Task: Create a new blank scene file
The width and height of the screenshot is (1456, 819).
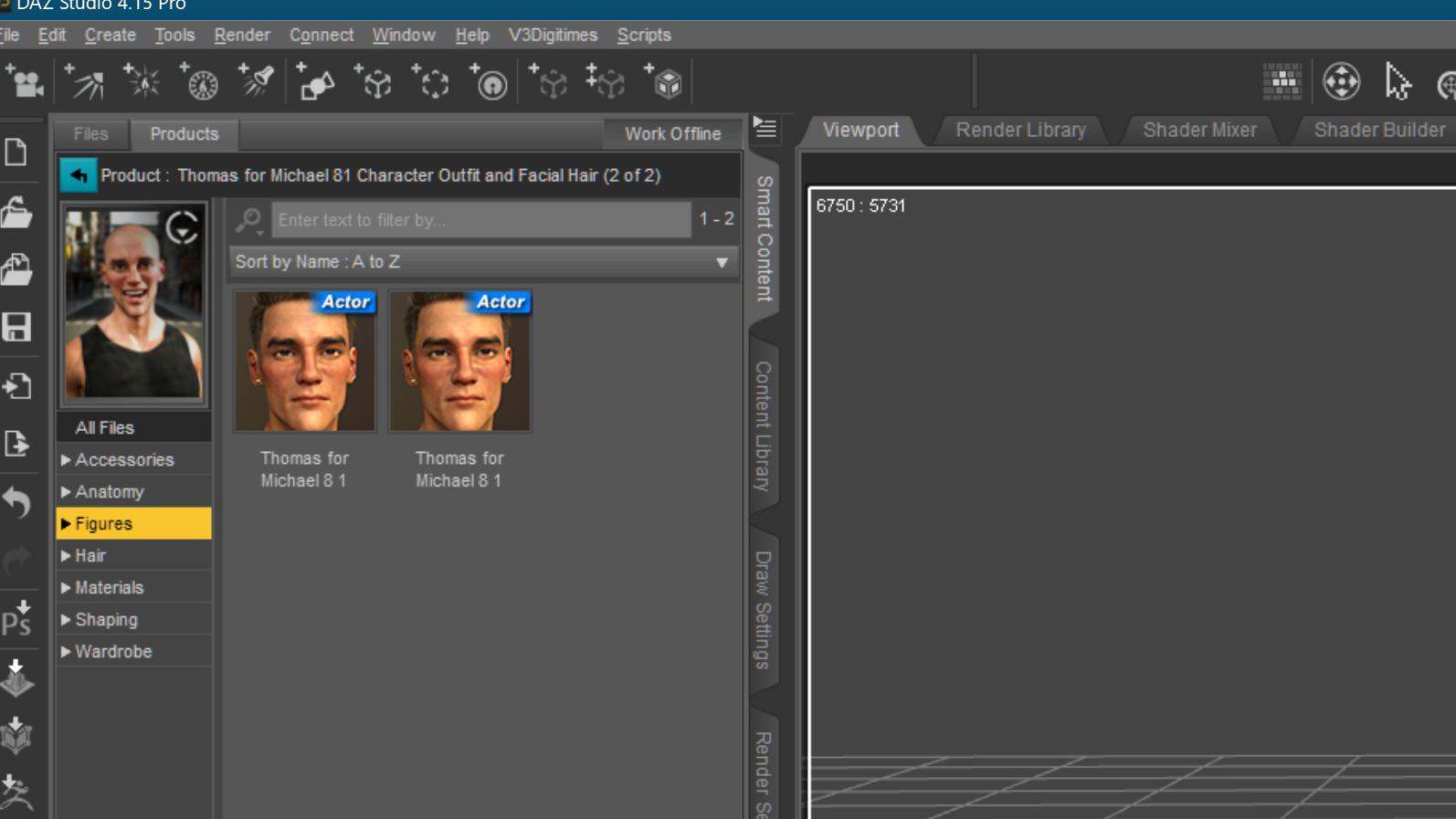Action: (x=16, y=152)
